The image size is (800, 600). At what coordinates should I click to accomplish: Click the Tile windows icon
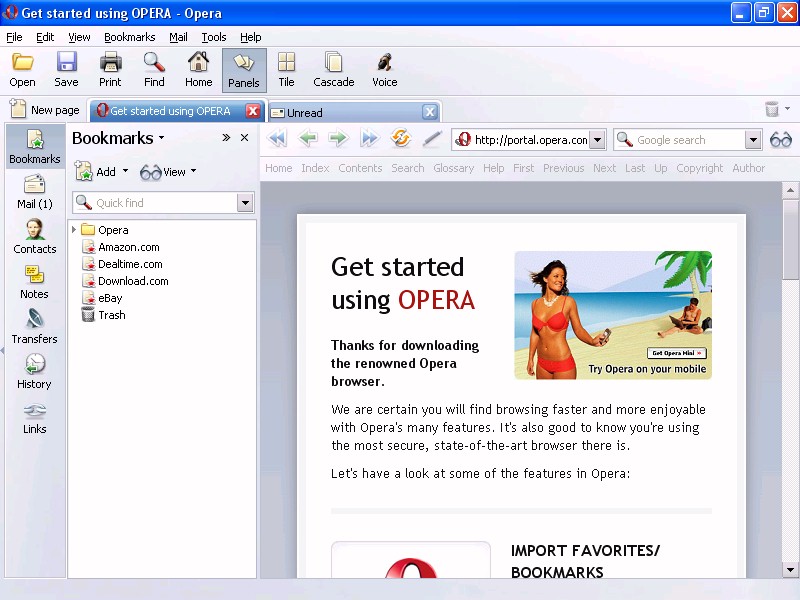pyautogui.click(x=286, y=70)
